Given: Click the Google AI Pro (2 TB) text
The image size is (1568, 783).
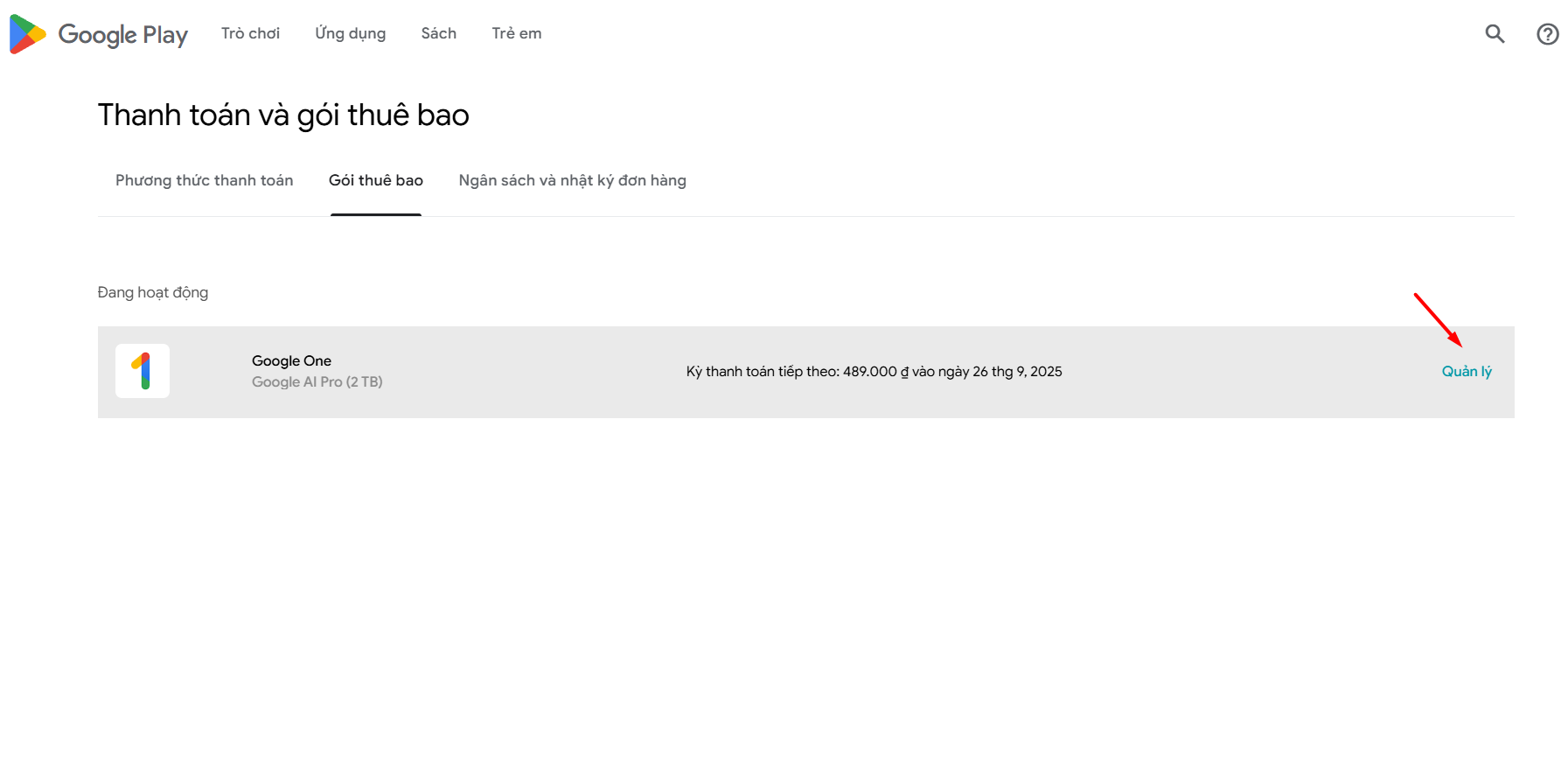Looking at the screenshot, I should [317, 382].
